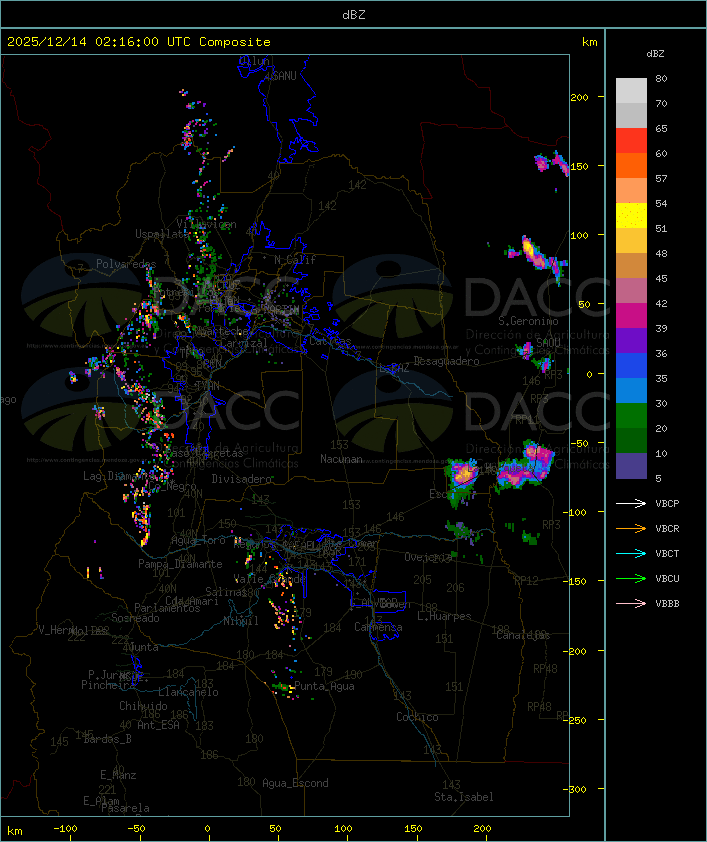
Task: Select the light blue 30-35 dBZ swatch
Action: tap(631, 390)
